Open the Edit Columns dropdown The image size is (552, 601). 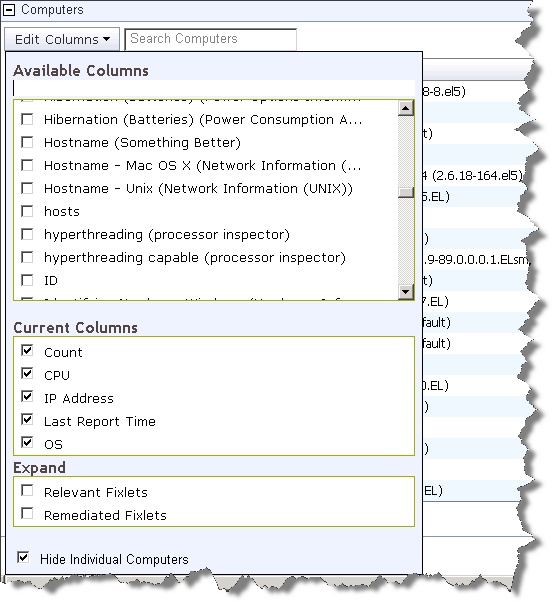pyautogui.click(x=62, y=39)
